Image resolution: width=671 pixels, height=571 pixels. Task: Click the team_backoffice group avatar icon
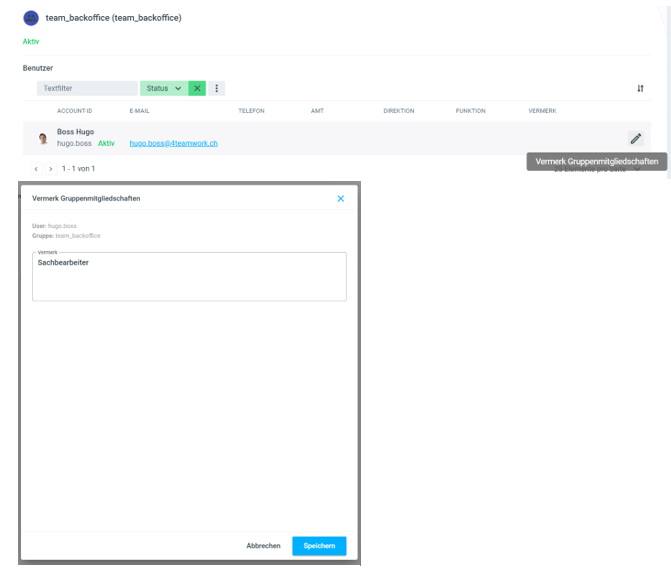31,18
